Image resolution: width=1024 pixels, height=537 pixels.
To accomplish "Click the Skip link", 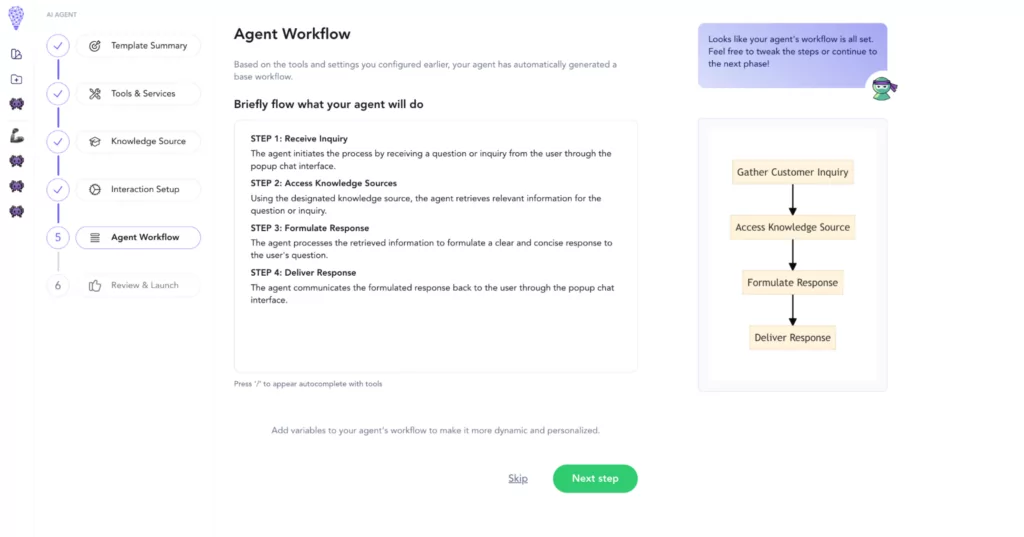I will coord(517,479).
